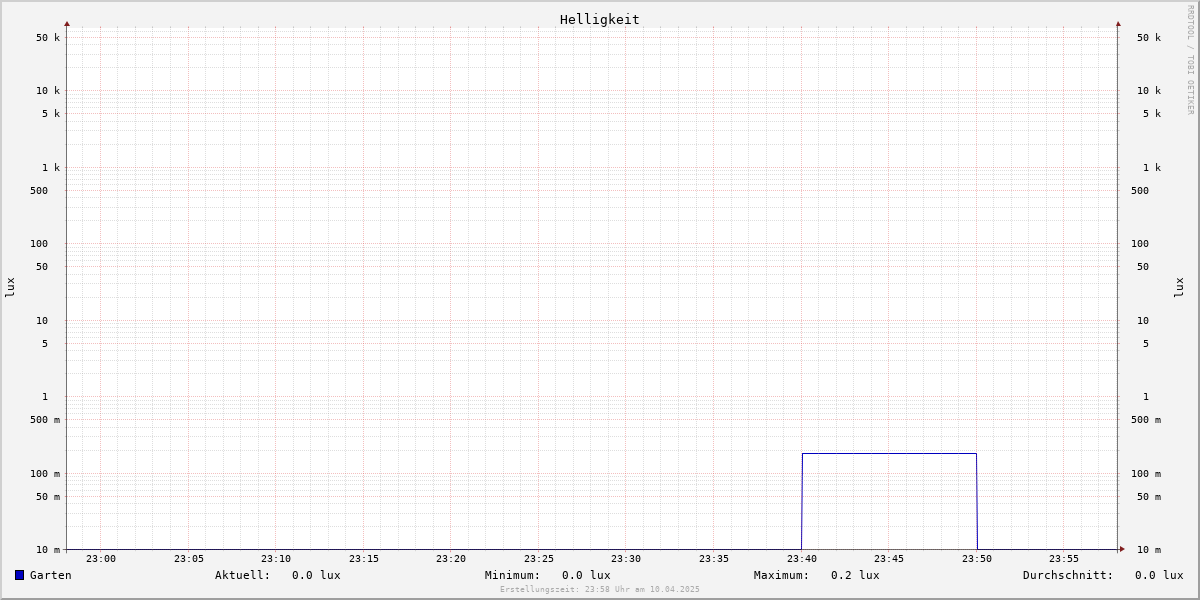Click the Maximum 0.2 lux value
Viewport: 1200px width, 600px height.
pyautogui.click(x=855, y=575)
